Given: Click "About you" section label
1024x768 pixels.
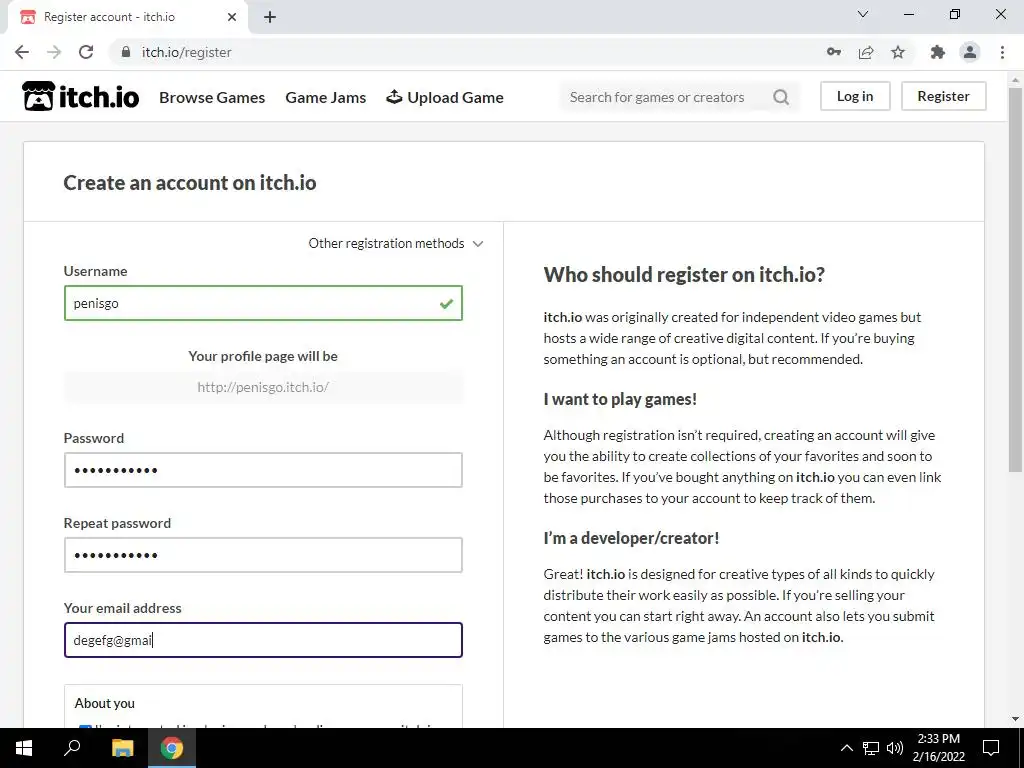Looking at the screenshot, I should point(104,703).
